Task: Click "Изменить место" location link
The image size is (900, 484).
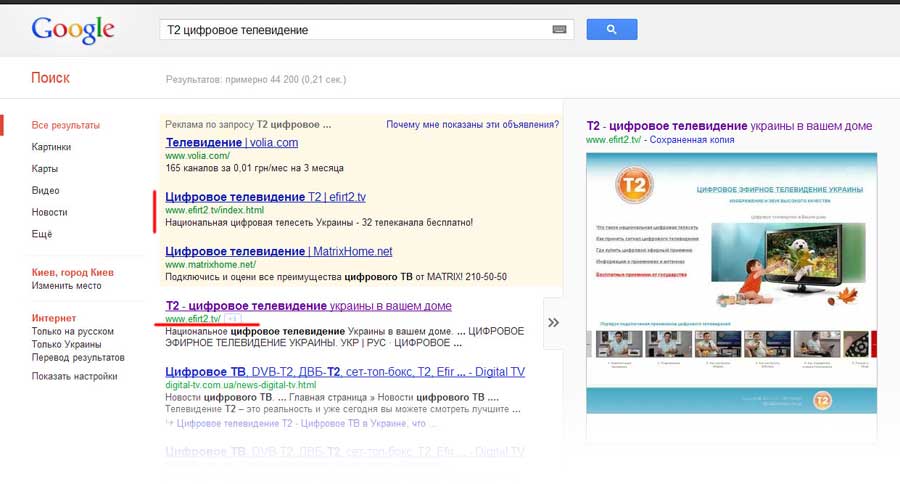Action: pyautogui.click(x=67, y=285)
